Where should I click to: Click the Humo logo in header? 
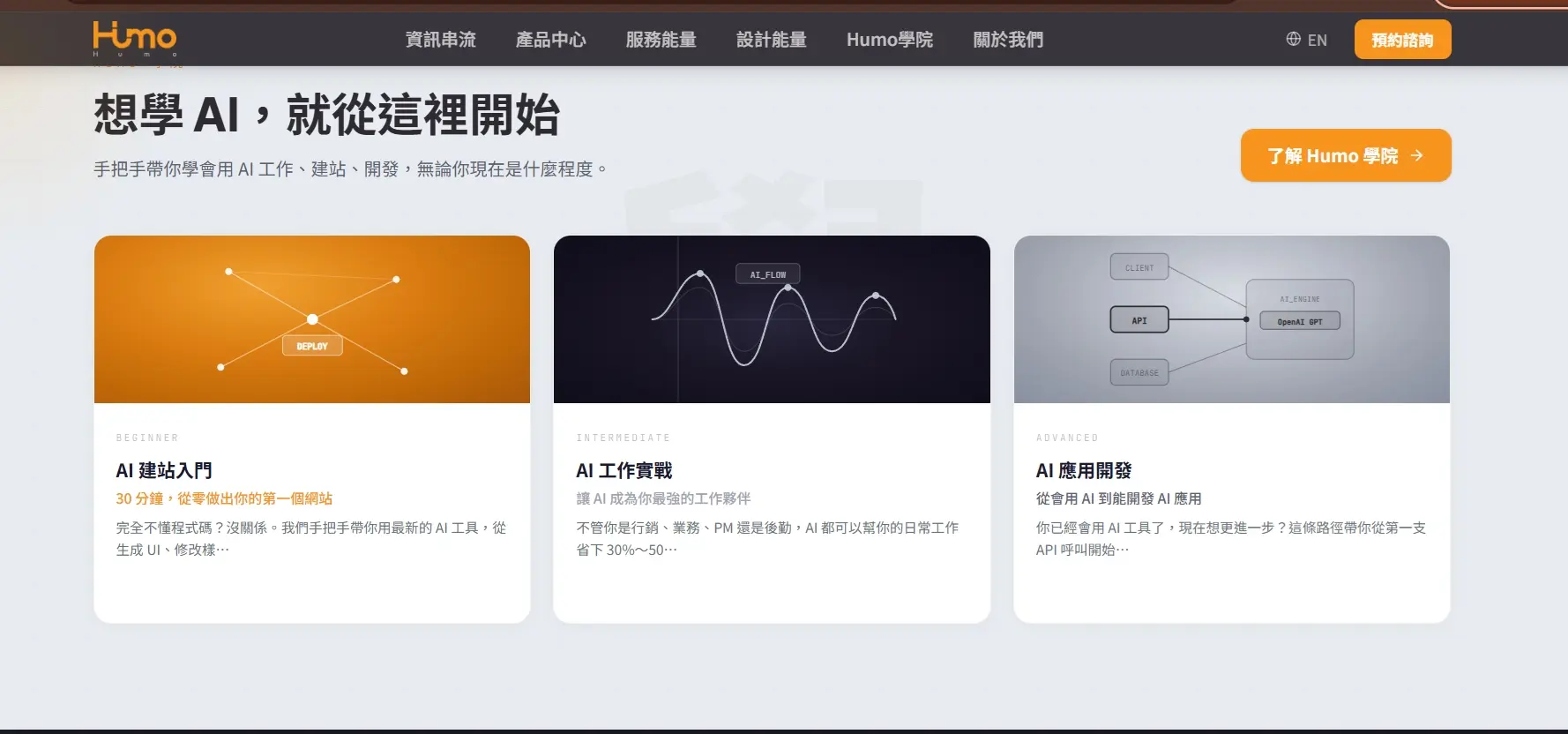135,38
